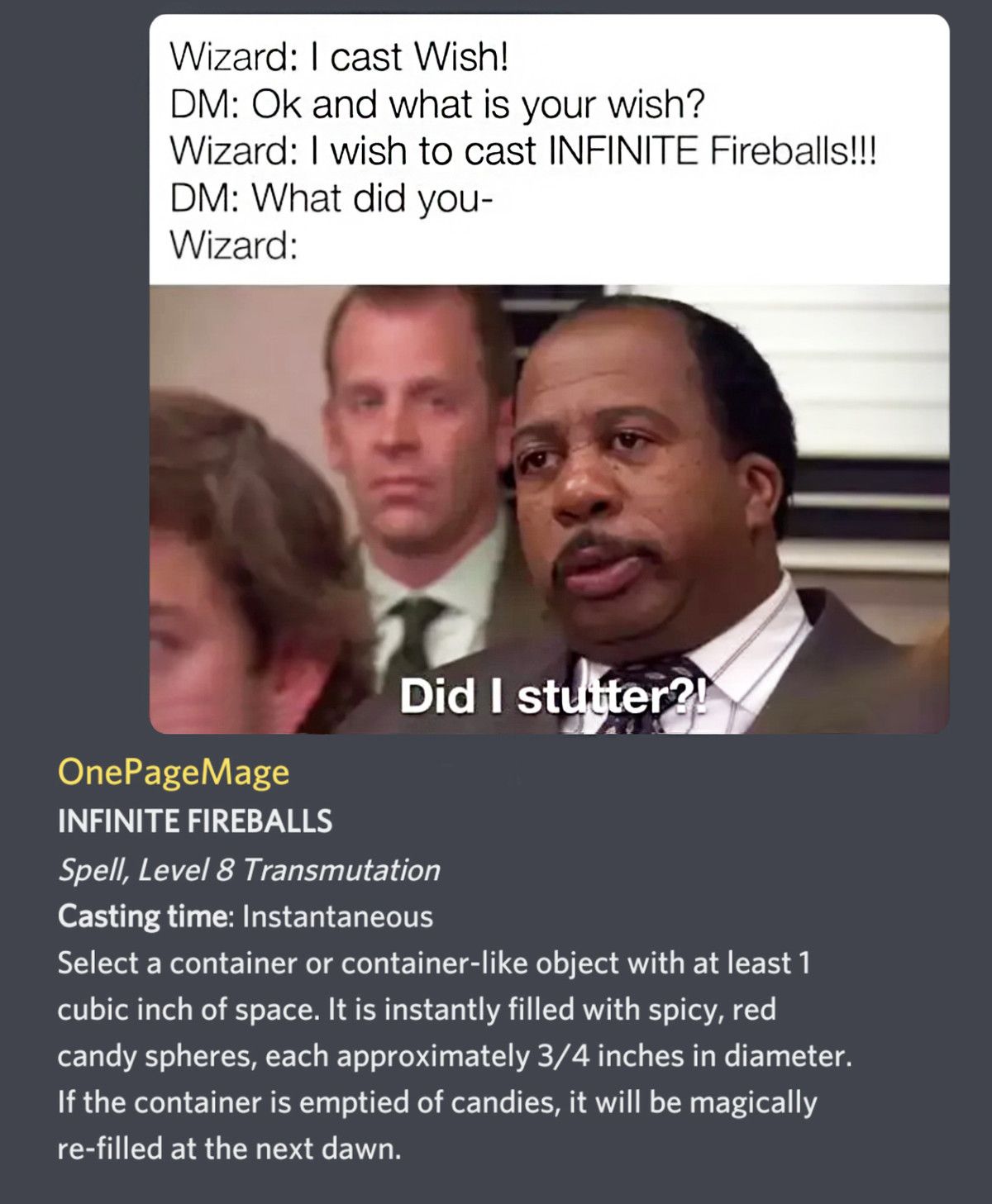Click the OnePageMage username

pos(174,772)
